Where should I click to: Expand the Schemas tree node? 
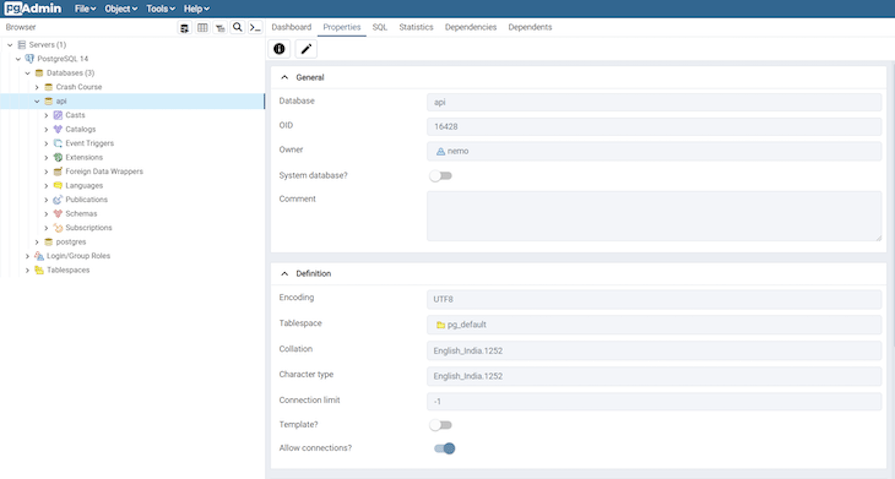tap(46, 214)
